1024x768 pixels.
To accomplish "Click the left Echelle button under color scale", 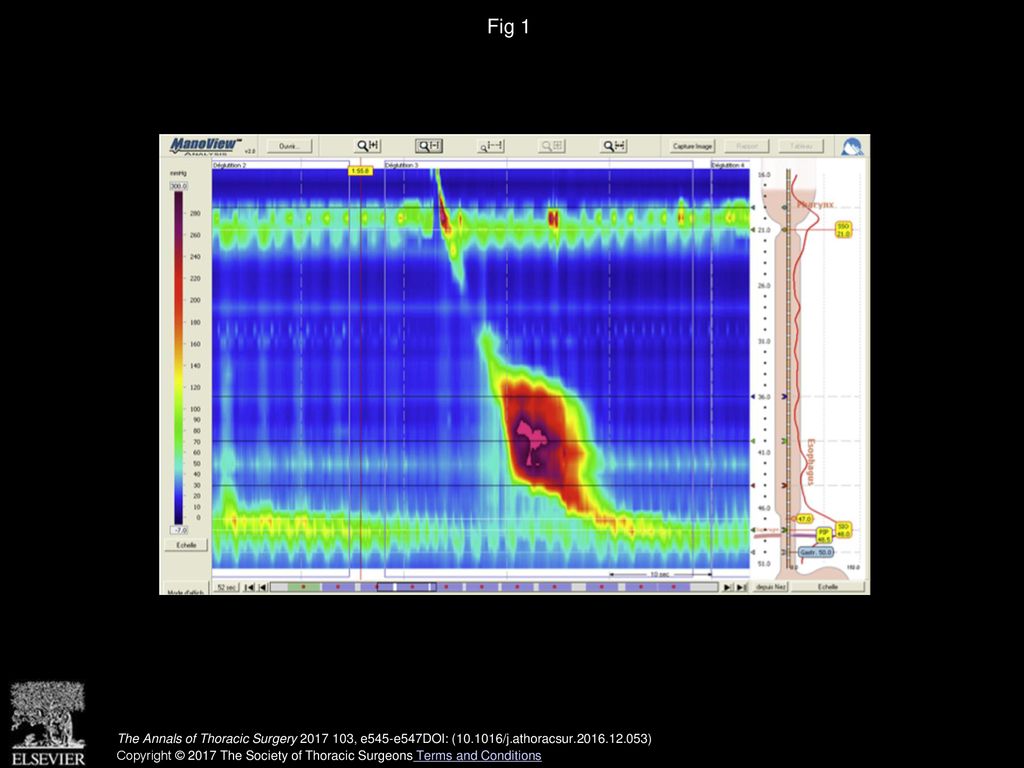I will point(185,545).
